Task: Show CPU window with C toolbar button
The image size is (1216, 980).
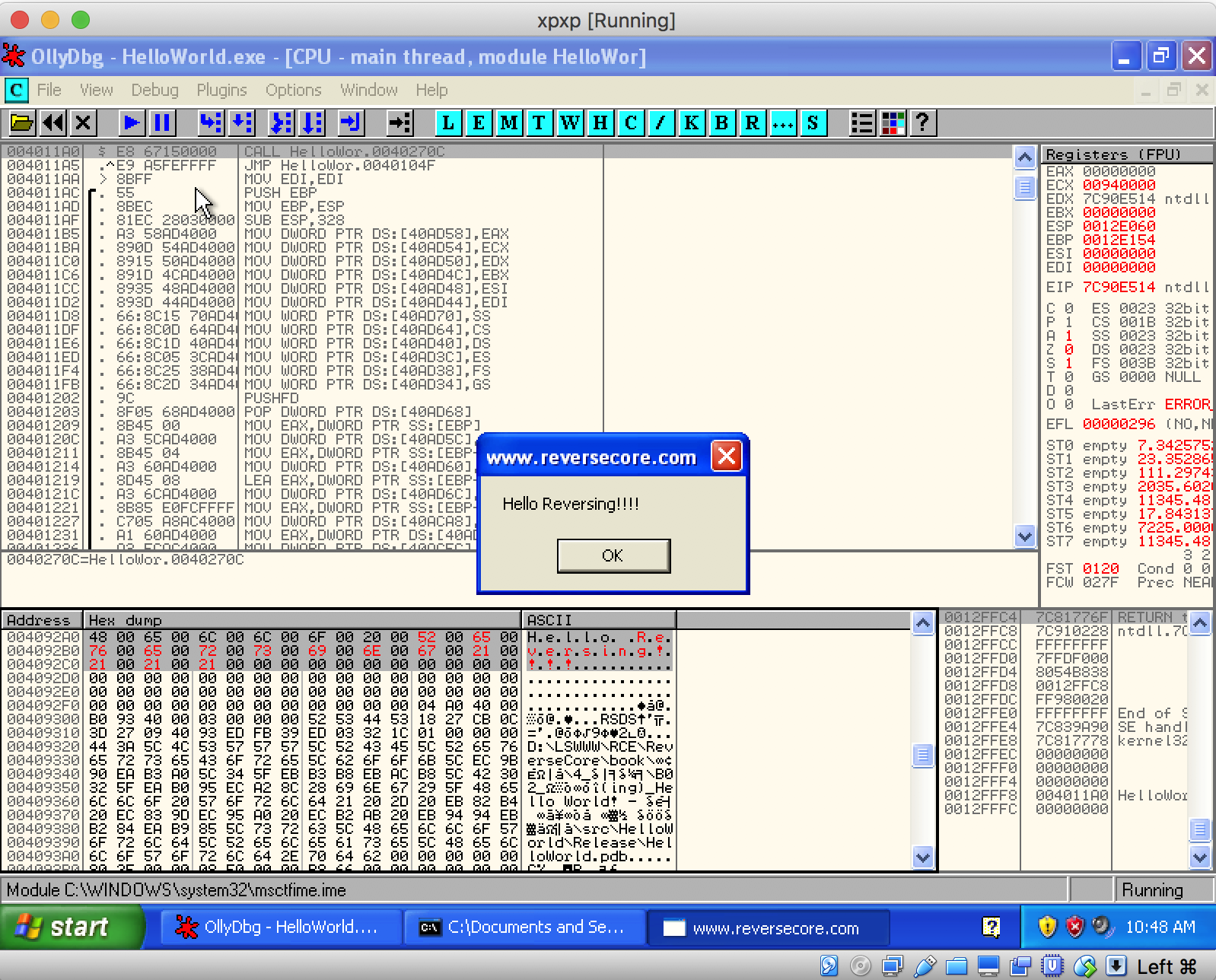Action: (x=631, y=123)
